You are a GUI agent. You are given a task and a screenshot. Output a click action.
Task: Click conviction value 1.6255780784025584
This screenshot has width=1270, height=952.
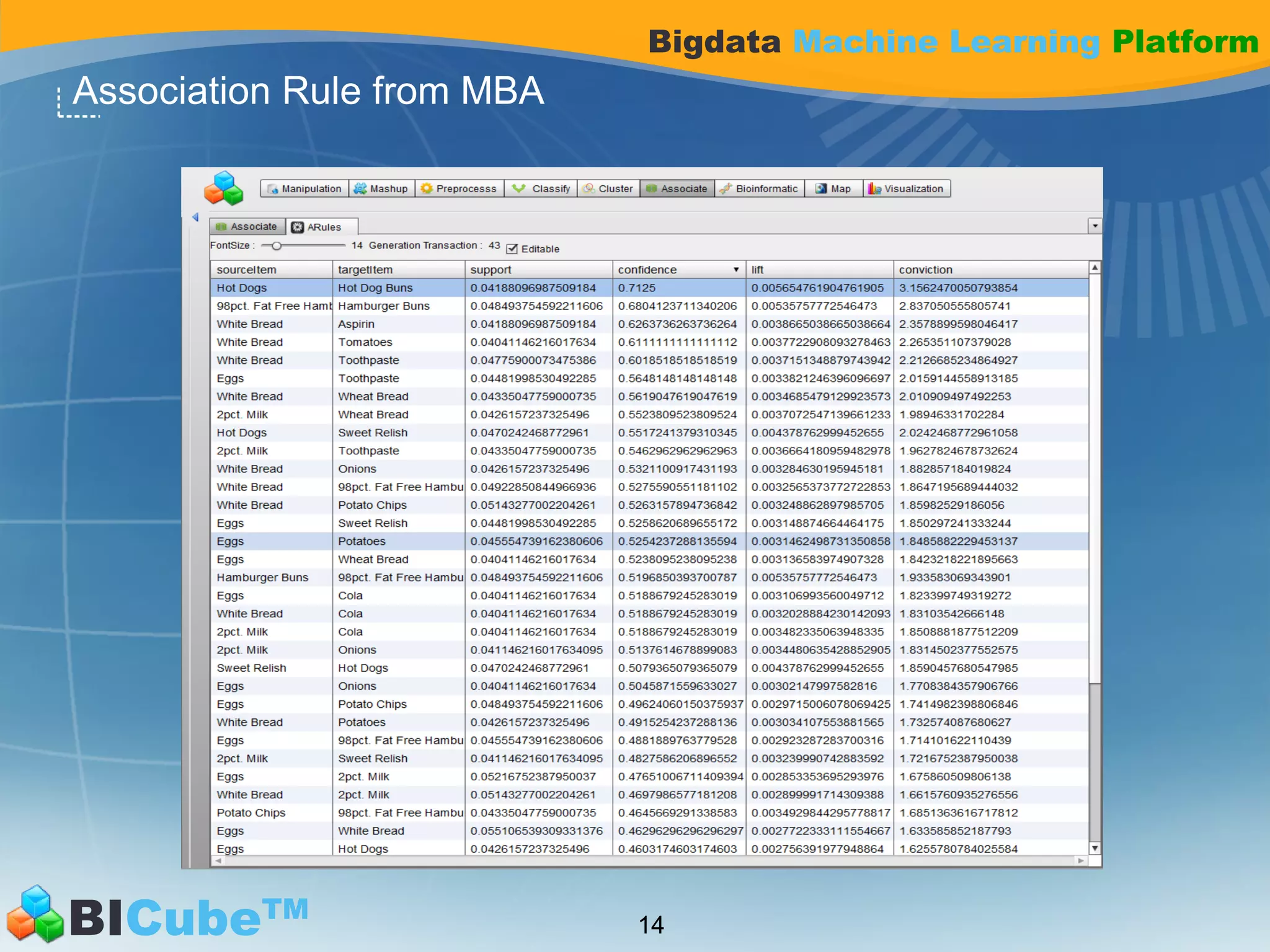click(x=991, y=849)
